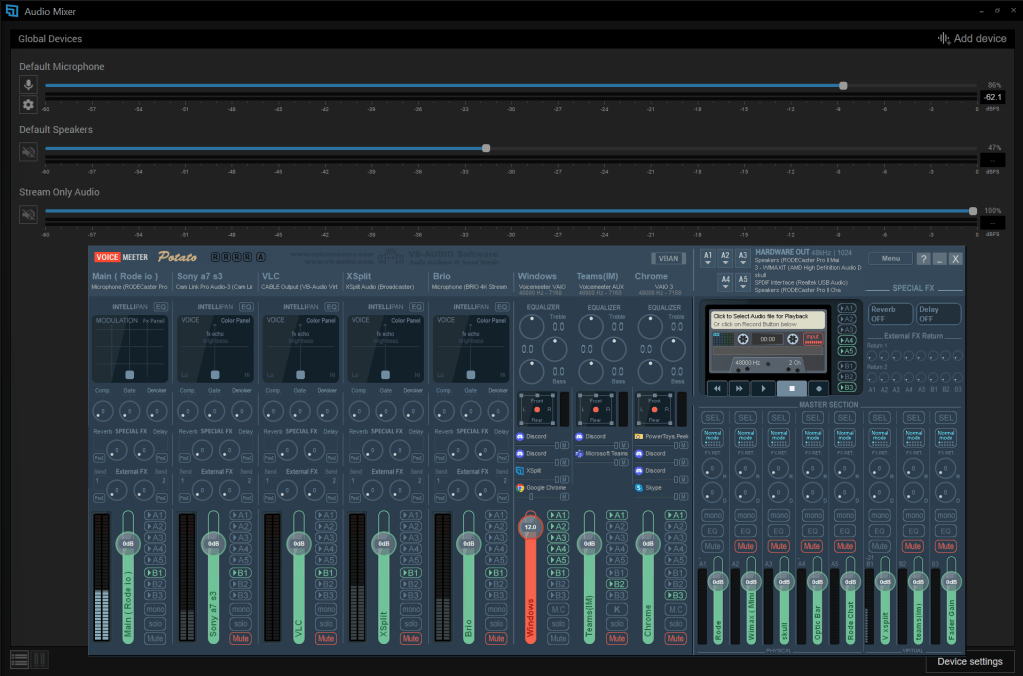Click Normal mode on A2 master bus

[745, 436]
